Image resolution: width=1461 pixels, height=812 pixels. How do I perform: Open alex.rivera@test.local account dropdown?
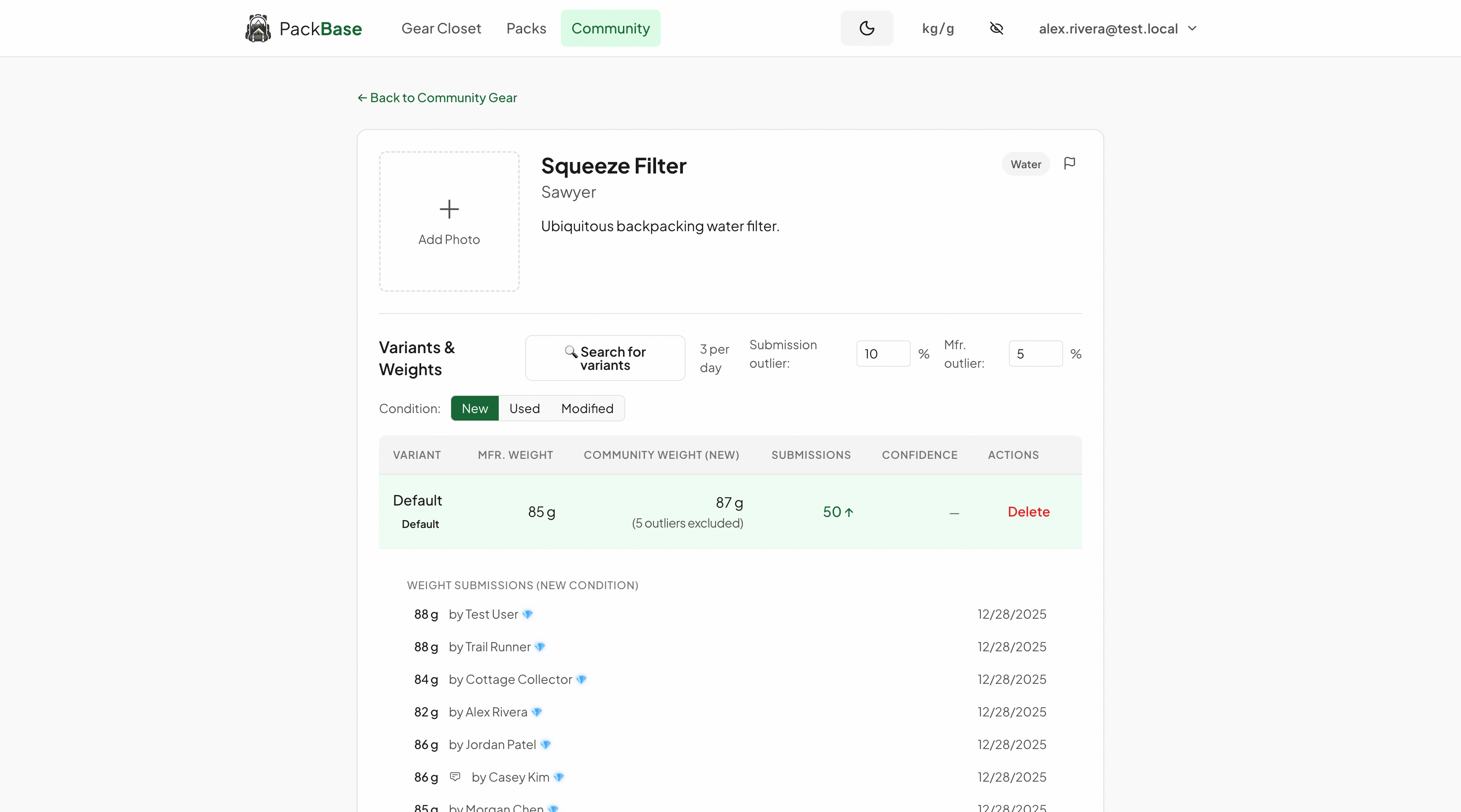(x=1117, y=28)
